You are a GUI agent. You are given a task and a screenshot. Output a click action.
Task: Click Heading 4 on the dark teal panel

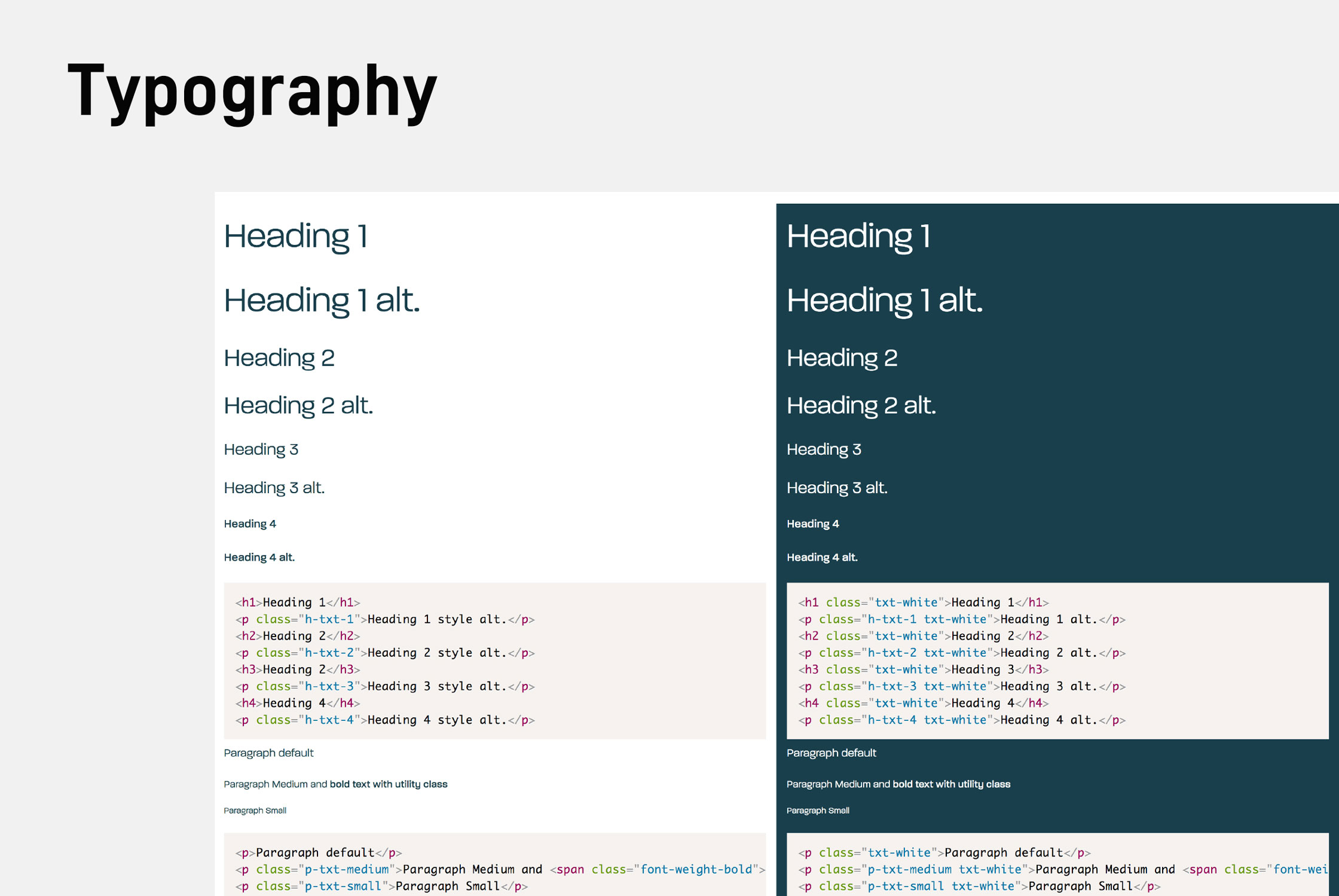click(x=813, y=524)
